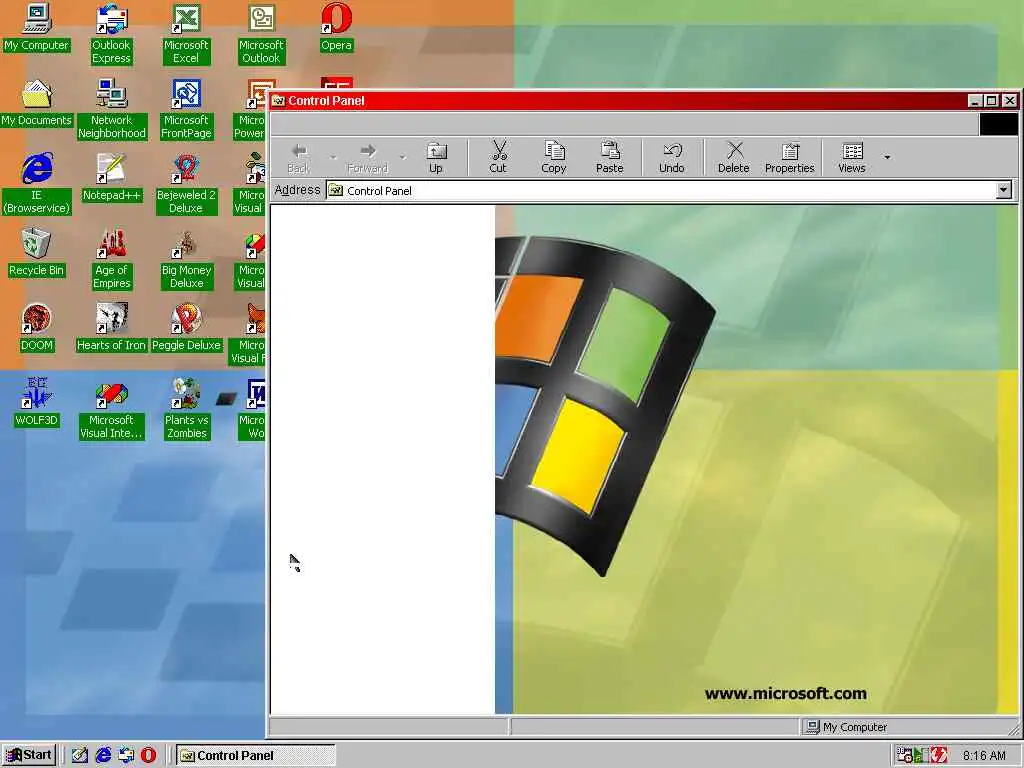Click the Paste clipboard toolbar button
This screenshot has height=768, width=1024.
[609, 157]
